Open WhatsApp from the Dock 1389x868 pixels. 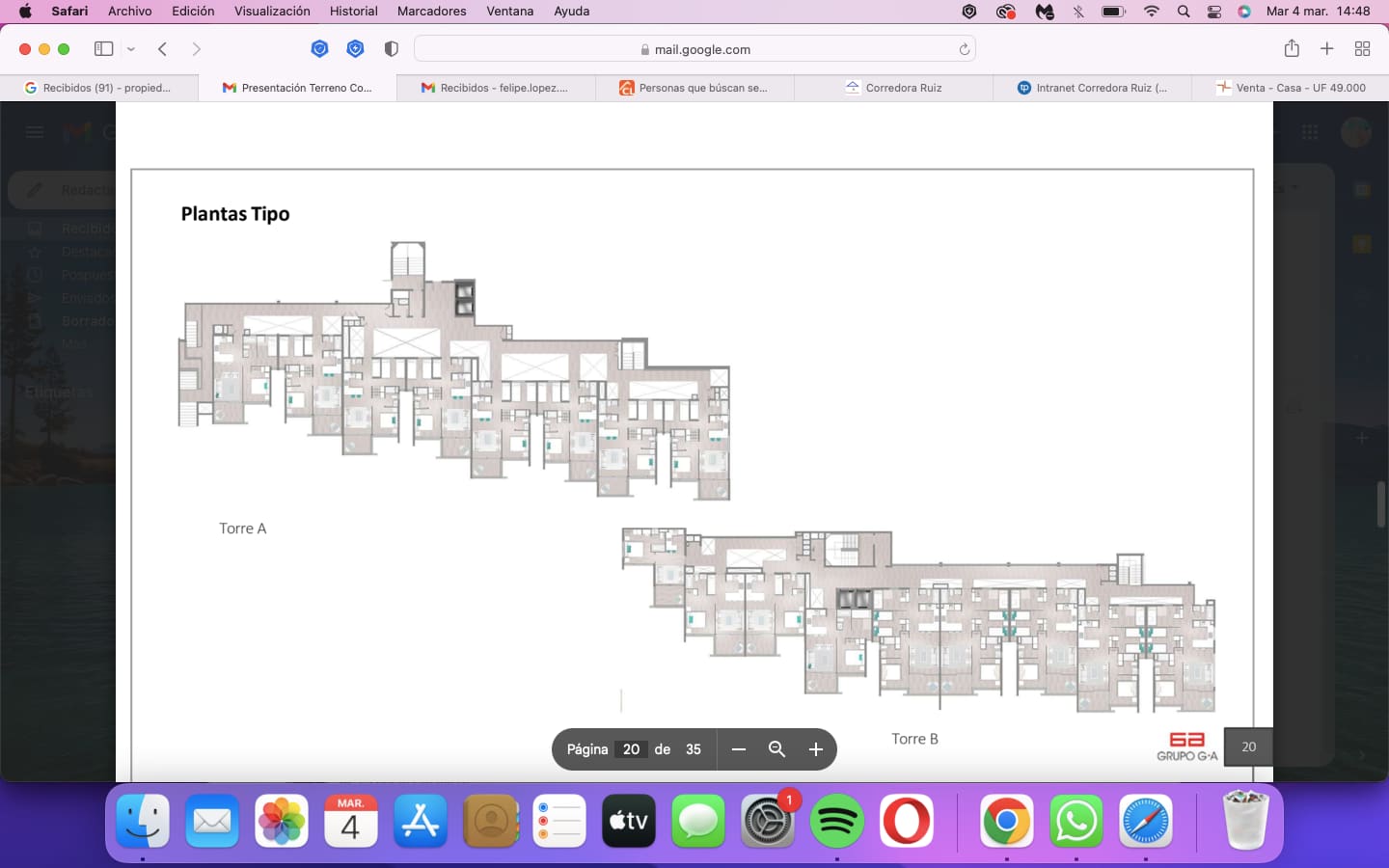pyautogui.click(x=1076, y=822)
